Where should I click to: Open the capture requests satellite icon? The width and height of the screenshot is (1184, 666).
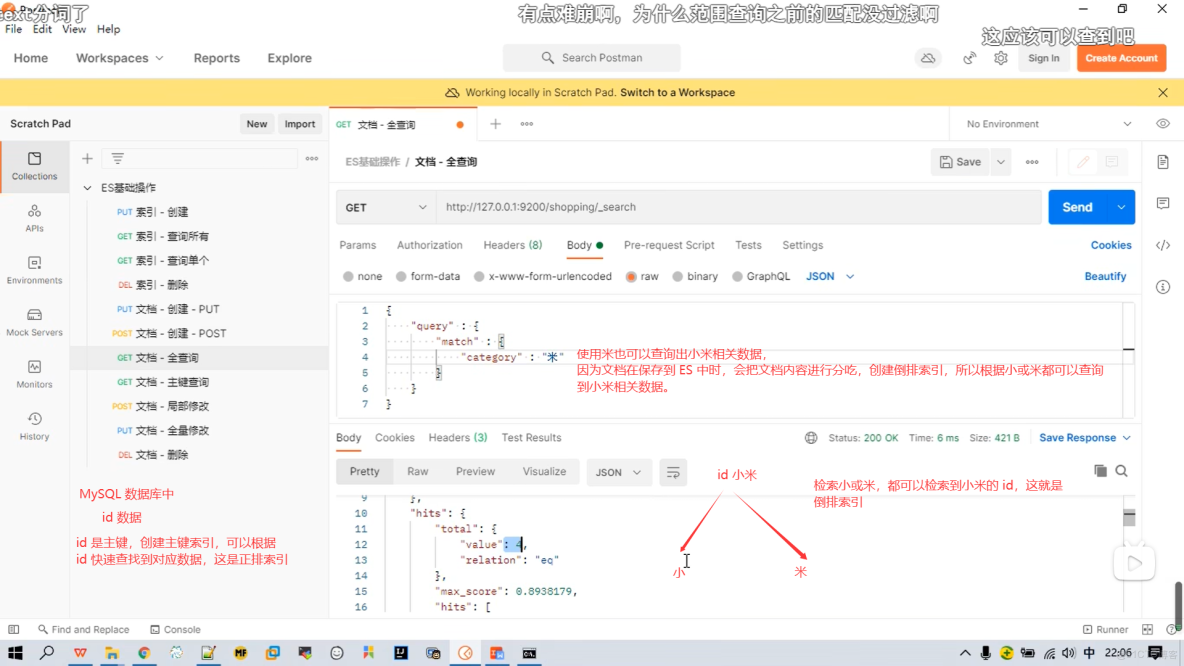pyautogui.click(x=968, y=58)
